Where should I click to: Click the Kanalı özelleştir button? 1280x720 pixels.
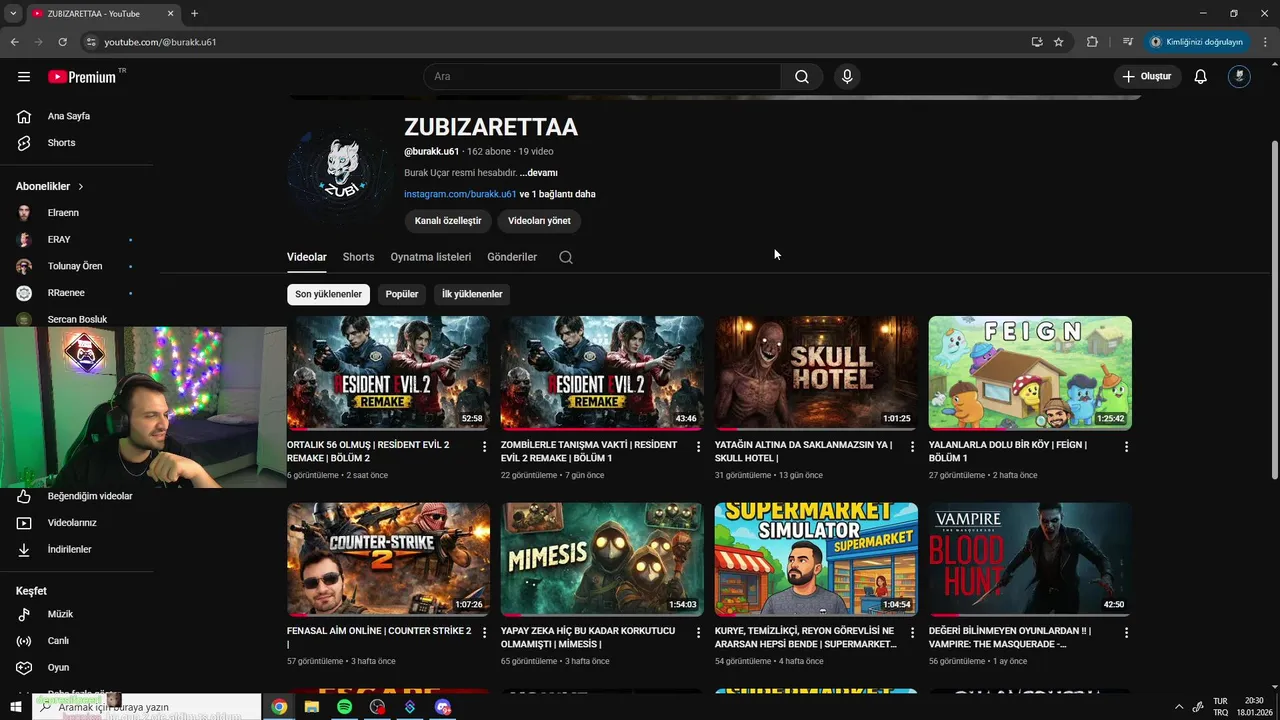448,221
